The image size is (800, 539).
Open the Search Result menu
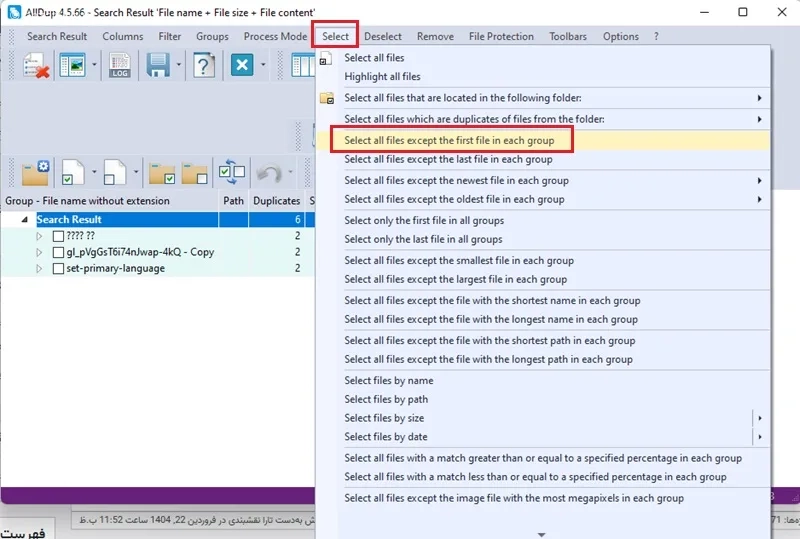(x=57, y=36)
